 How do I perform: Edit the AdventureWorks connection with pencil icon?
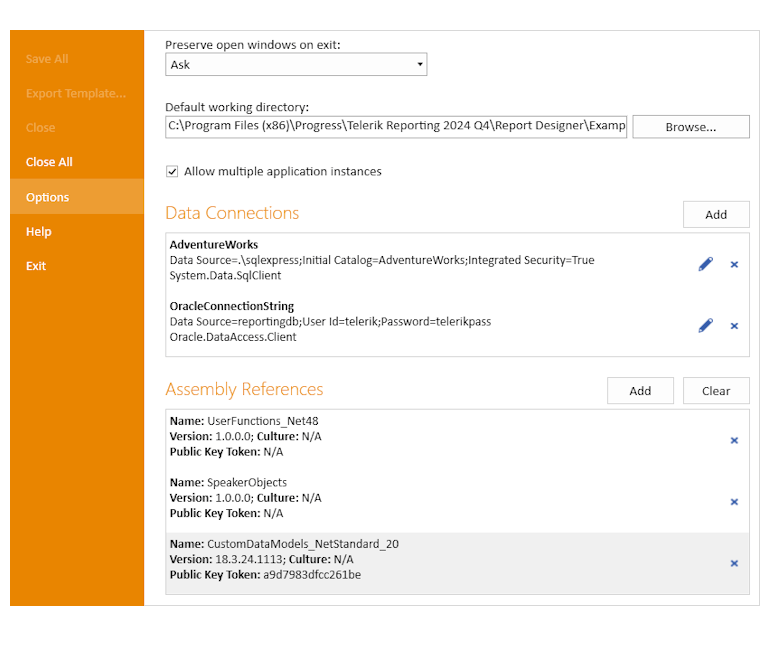[x=706, y=264]
